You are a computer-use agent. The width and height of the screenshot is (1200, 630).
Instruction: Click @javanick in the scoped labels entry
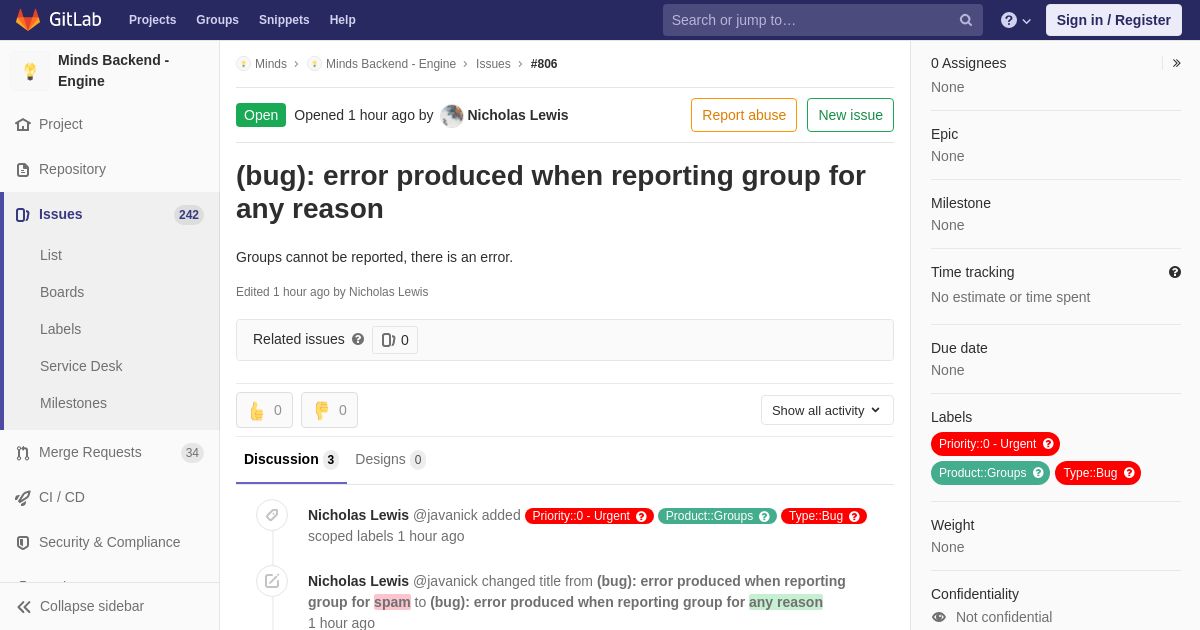[x=445, y=515]
